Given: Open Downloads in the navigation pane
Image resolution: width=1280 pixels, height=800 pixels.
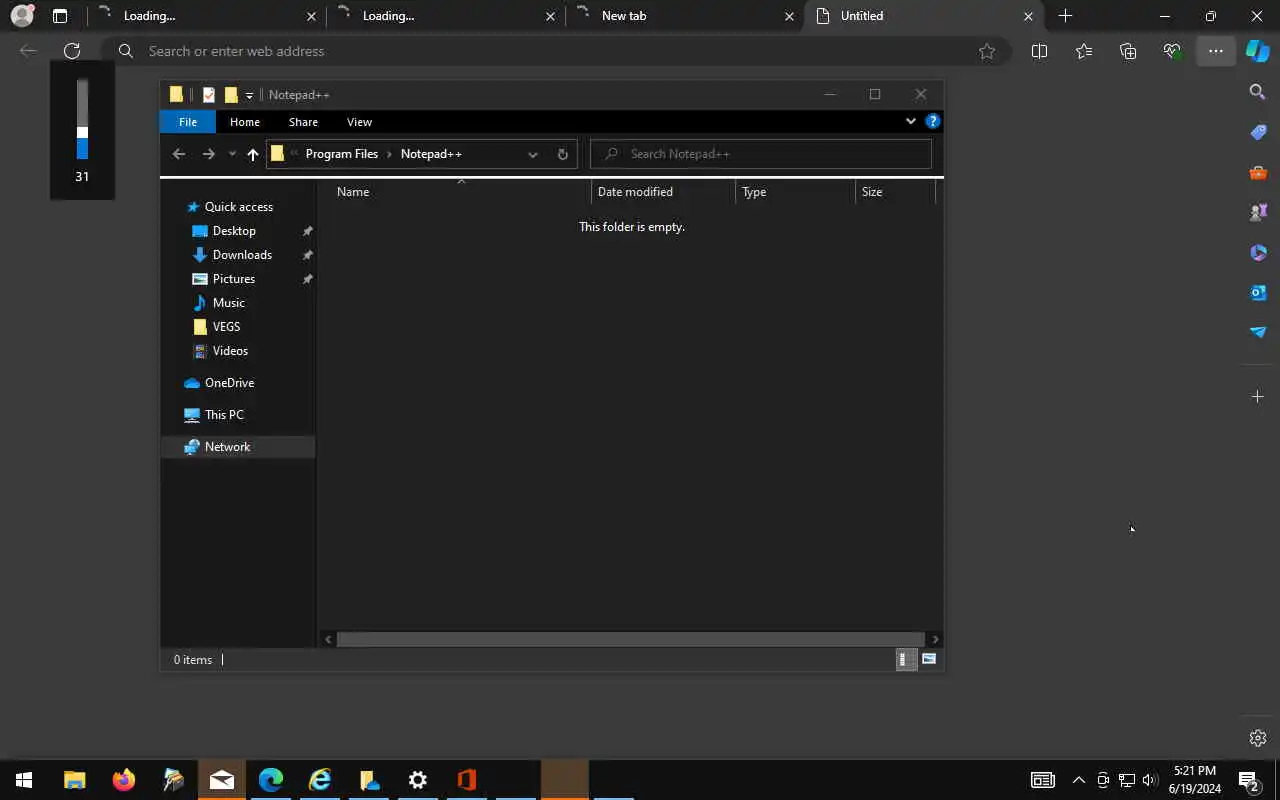Looking at the screenshot, I should pyautogui.click(x=242, y=255).
